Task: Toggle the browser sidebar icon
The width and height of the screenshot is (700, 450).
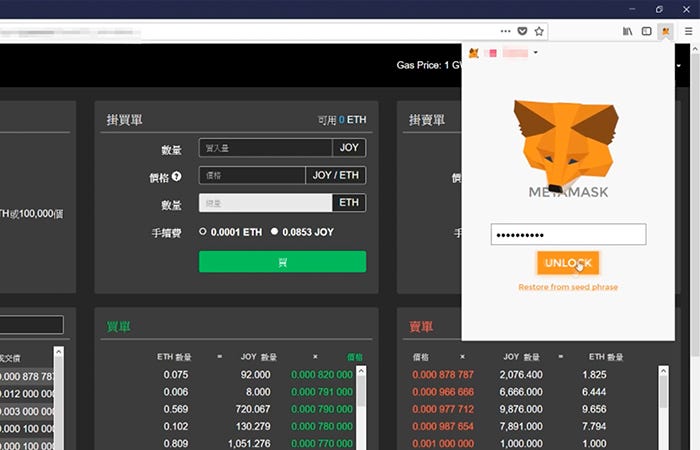Action: [646, 31]
